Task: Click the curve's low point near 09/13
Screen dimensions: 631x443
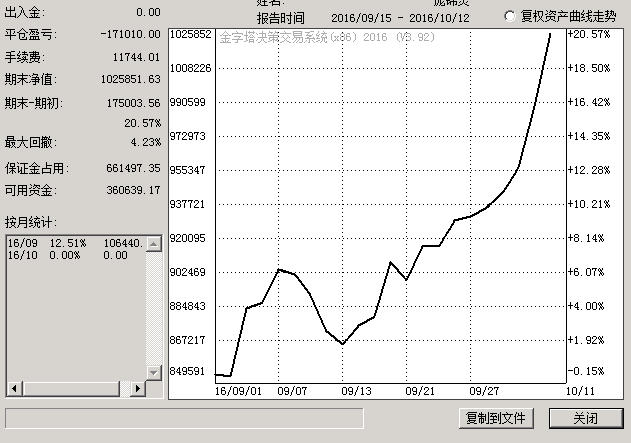Action: coord(342,344)
